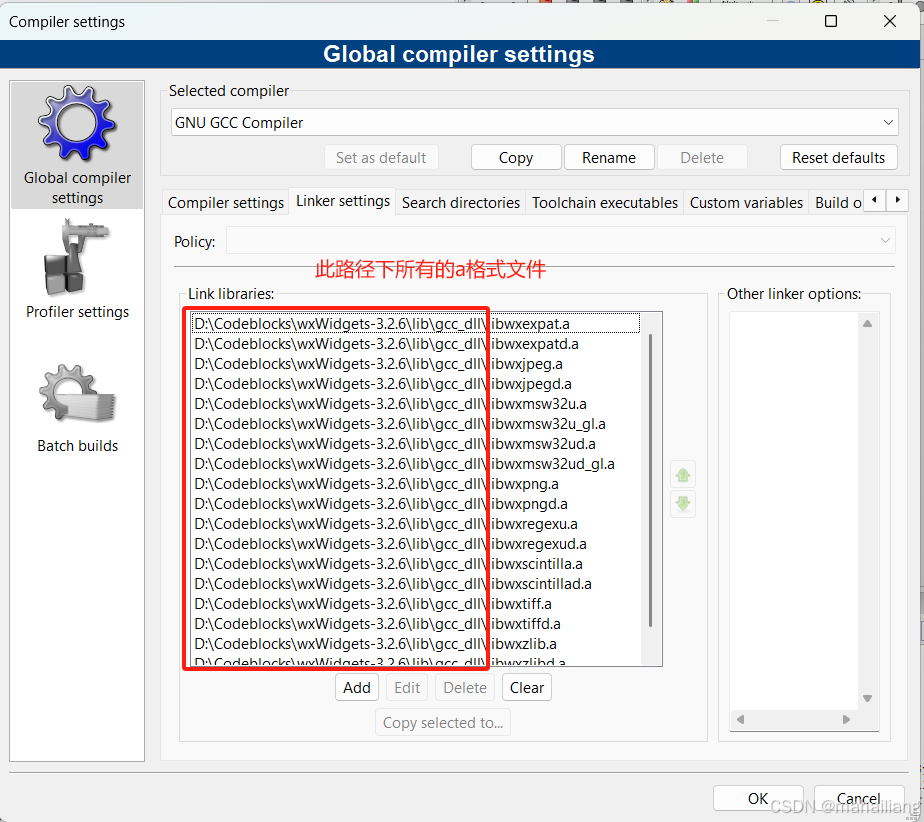Click down arrow of Other linker options scrollbar
Screen dimensions: 924x822
tap(867, 698)
